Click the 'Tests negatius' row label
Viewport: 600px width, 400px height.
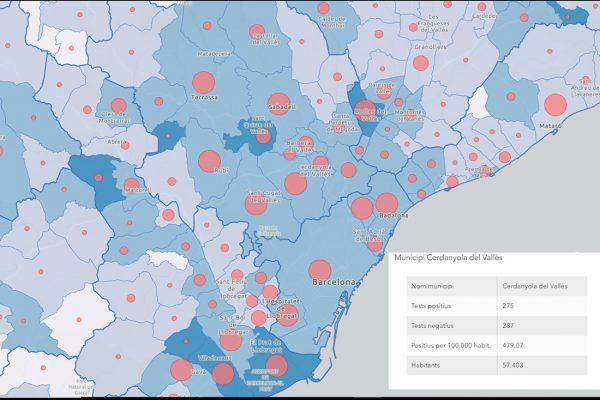point(432,326)
